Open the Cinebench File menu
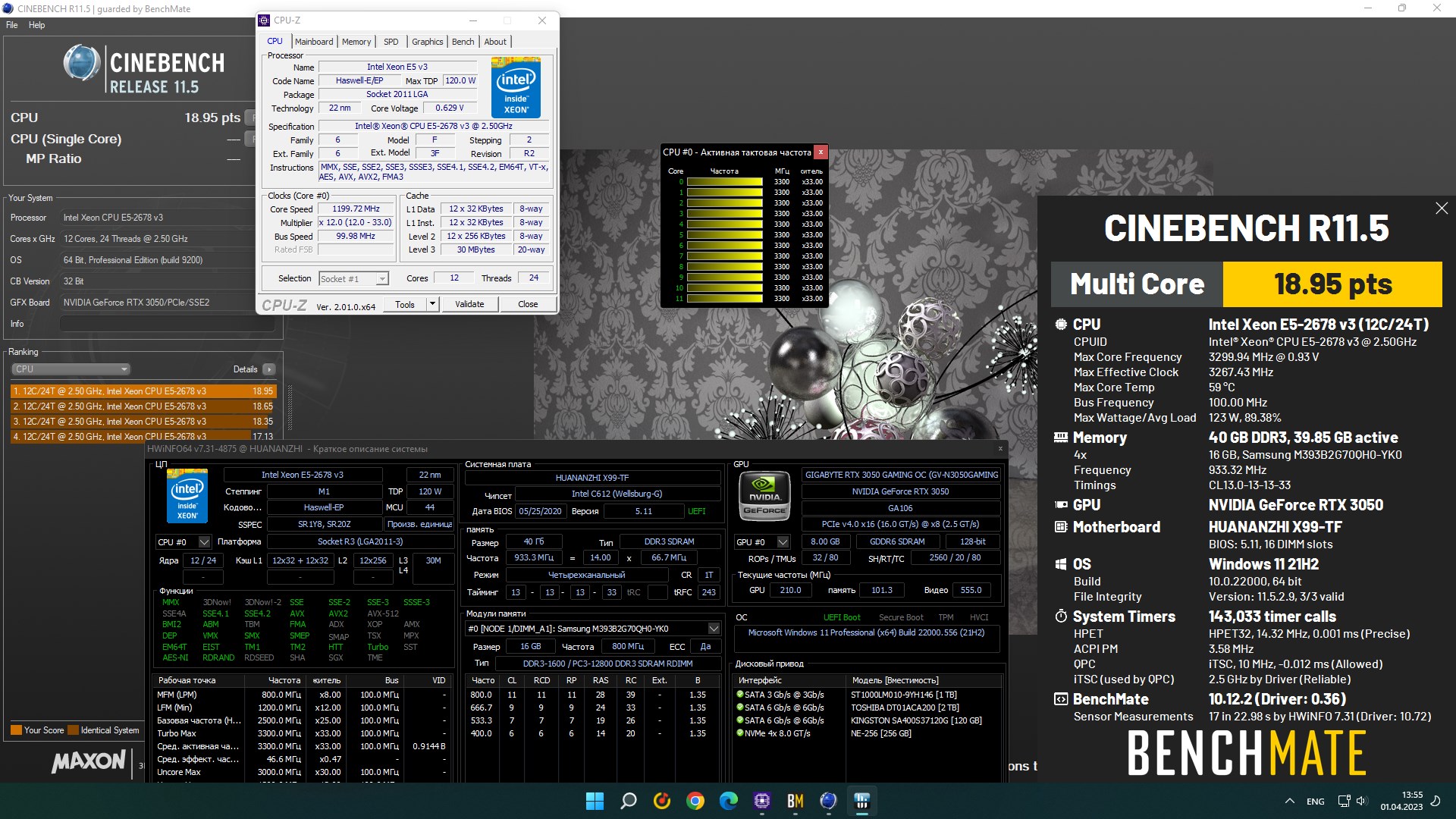Image resolution: width=1456 pixels, height=819 pixels. point(12,25)
